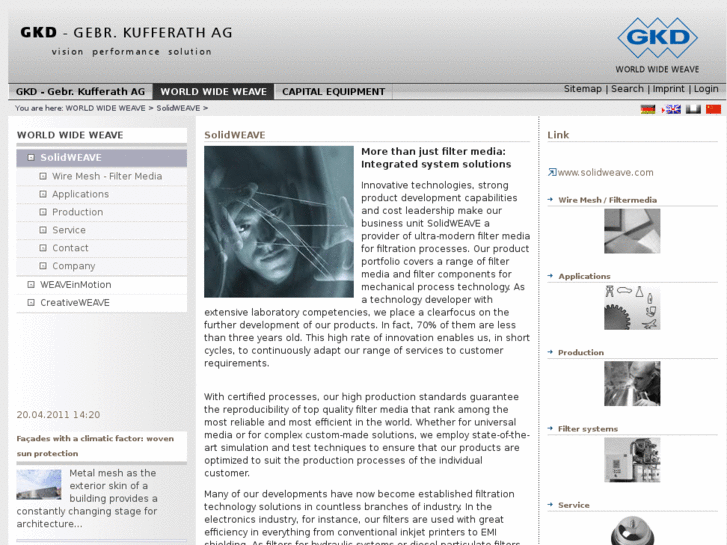Viewport: 727px width, 545px height.
Task: Expand the Production sidebar box icon
Action: (x=43, y=212)
